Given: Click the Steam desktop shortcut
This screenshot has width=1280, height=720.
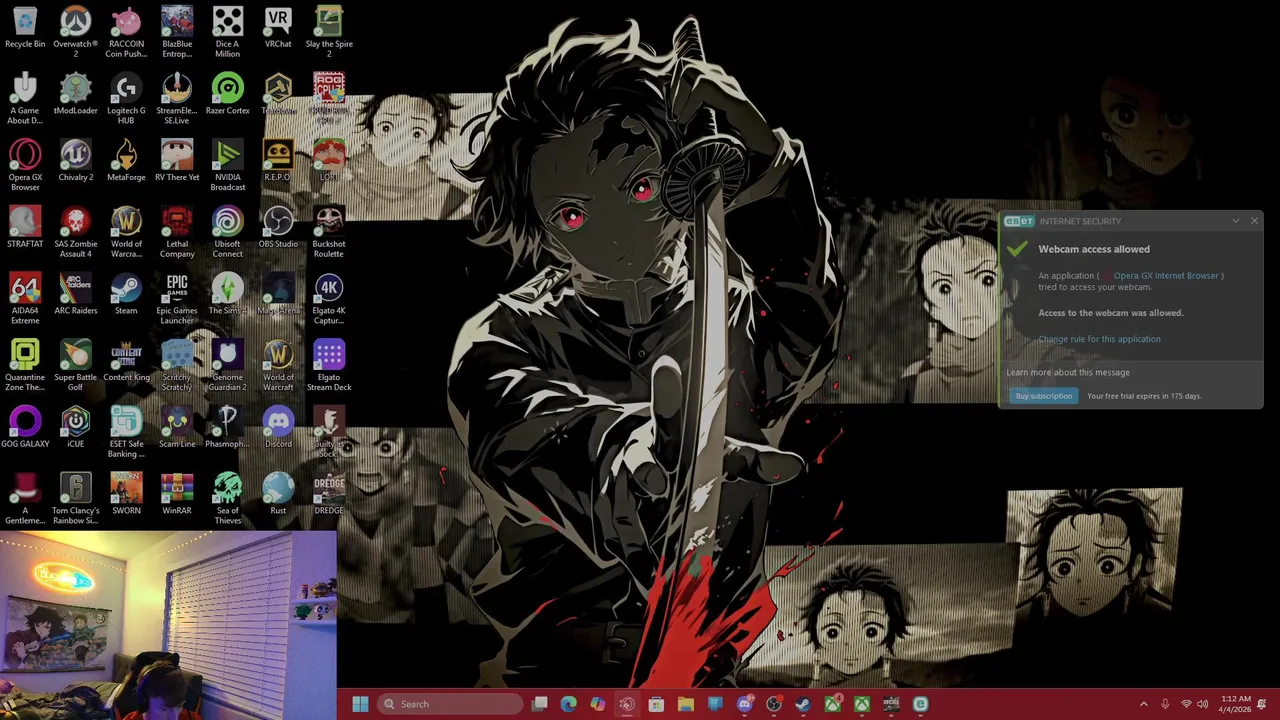Looking at the screenshot, I should pyautogui.click(x=126, y=294).
